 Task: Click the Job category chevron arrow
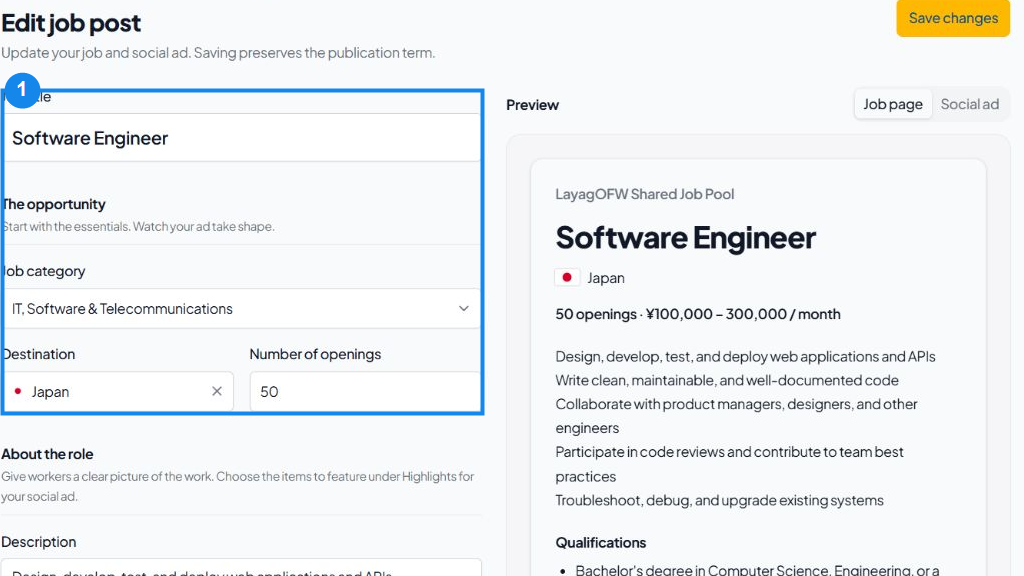click(464, 308)
